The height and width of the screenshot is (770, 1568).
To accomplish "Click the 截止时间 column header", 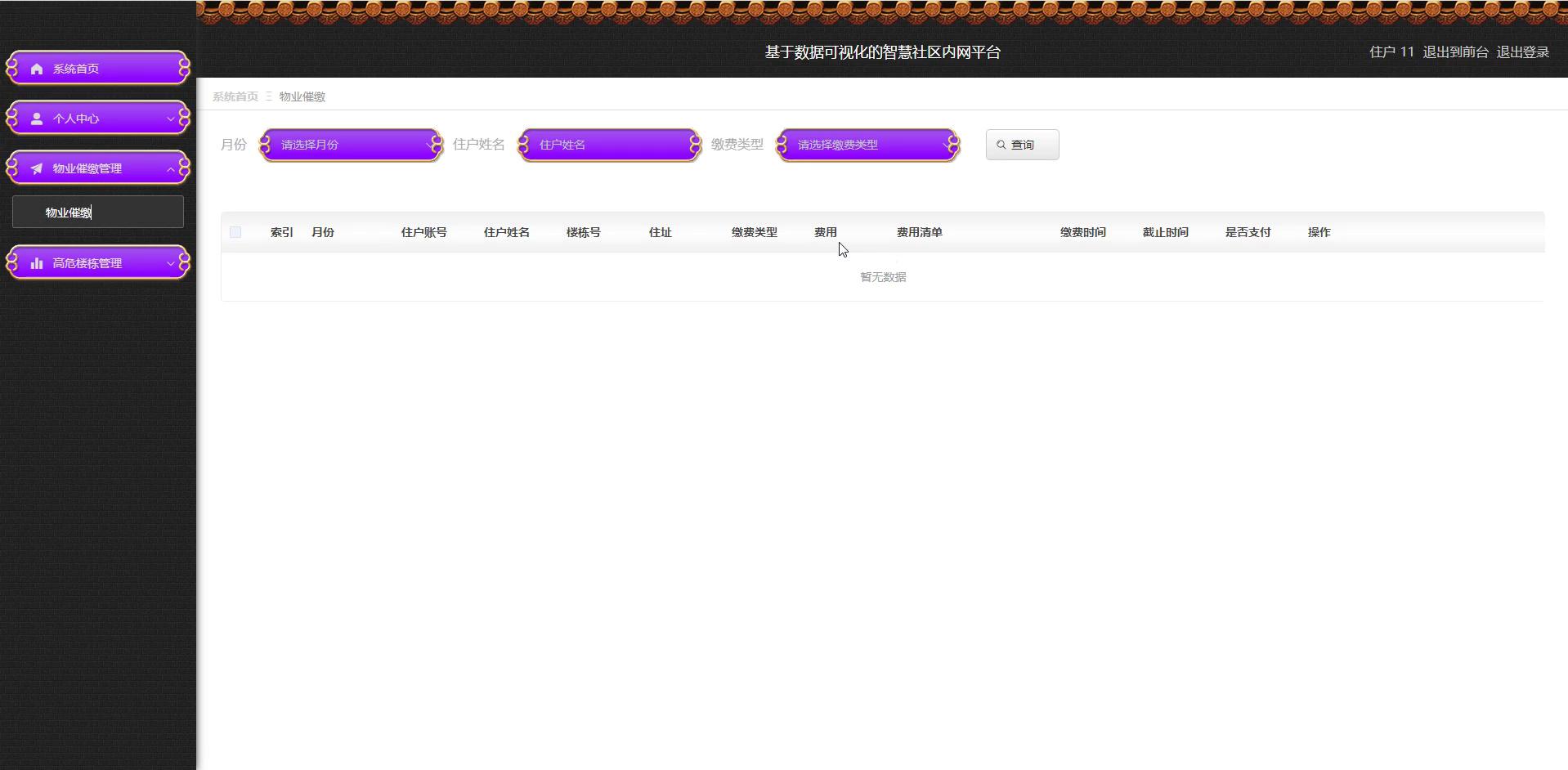I will [x=1166, y=232].
